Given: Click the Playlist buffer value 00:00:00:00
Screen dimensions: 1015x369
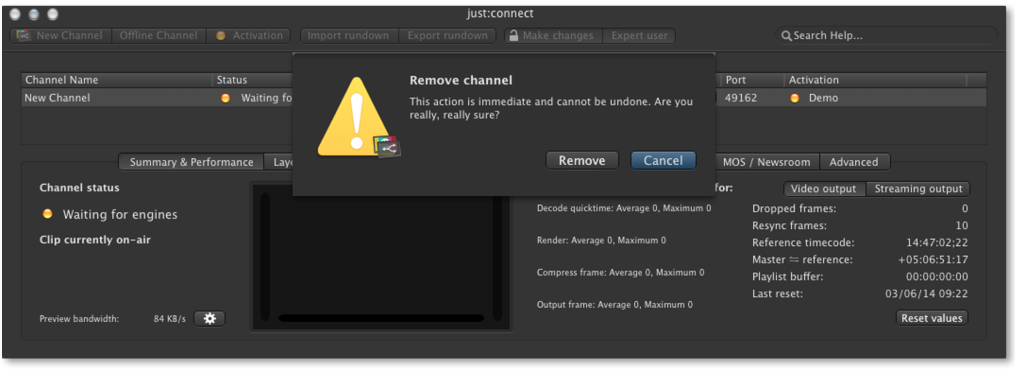Looking at the screenshot, I should pos(936,276).
